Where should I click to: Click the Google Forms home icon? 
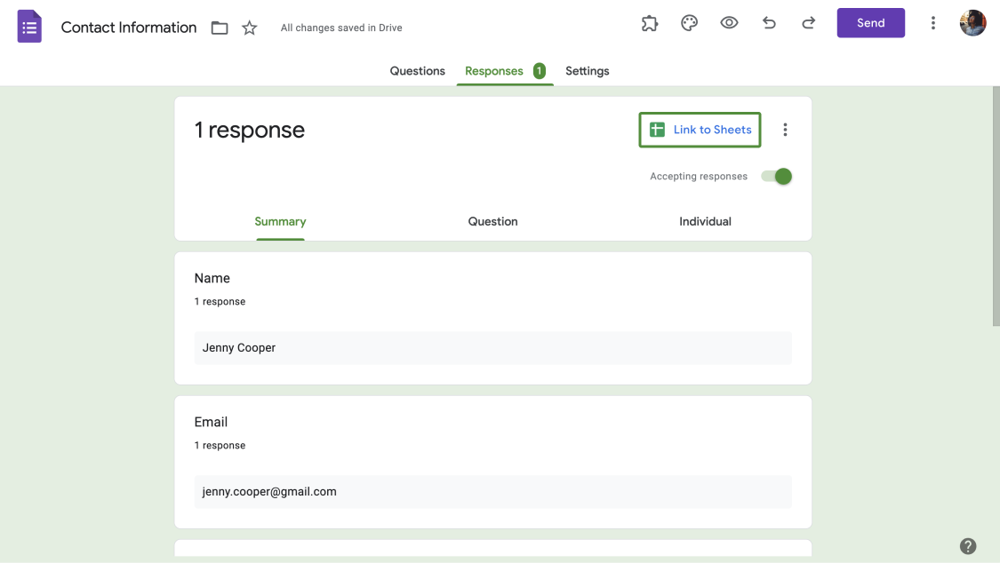29,27
